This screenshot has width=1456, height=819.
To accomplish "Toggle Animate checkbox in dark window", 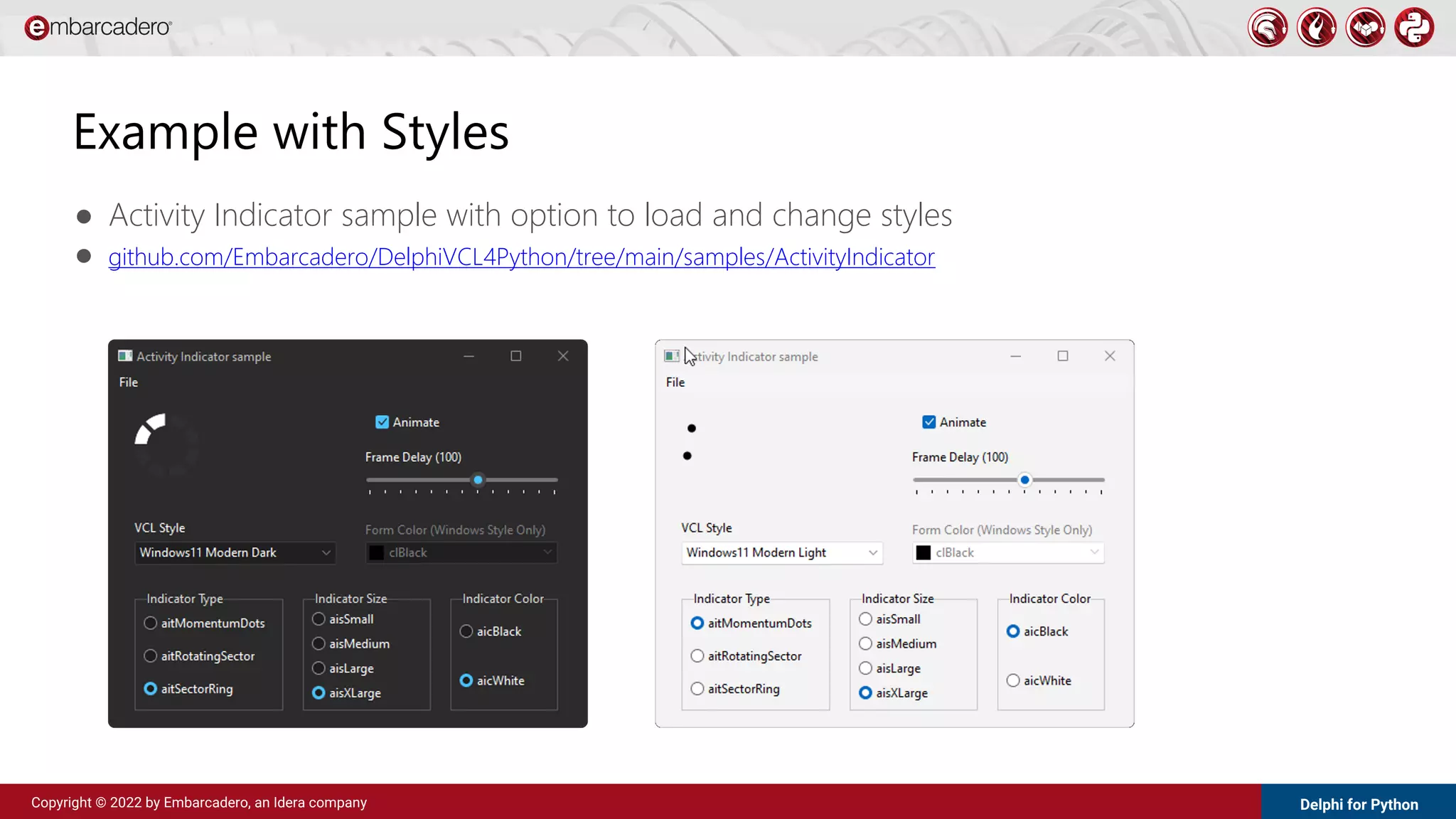I will click(407, 422).
